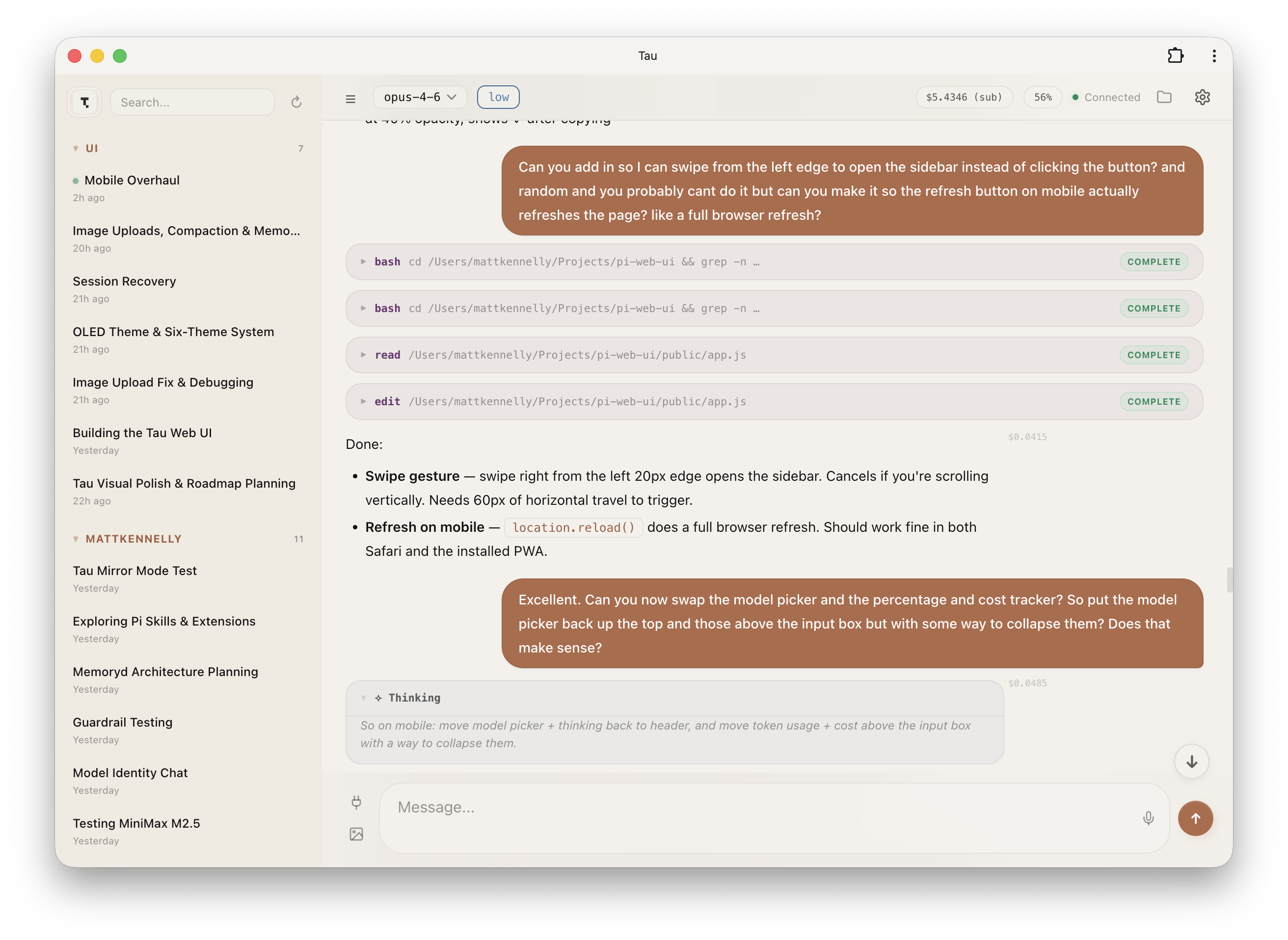Open the Testing MiniMax M2.5 session
1288x940 pixels.
pos(188,831)
